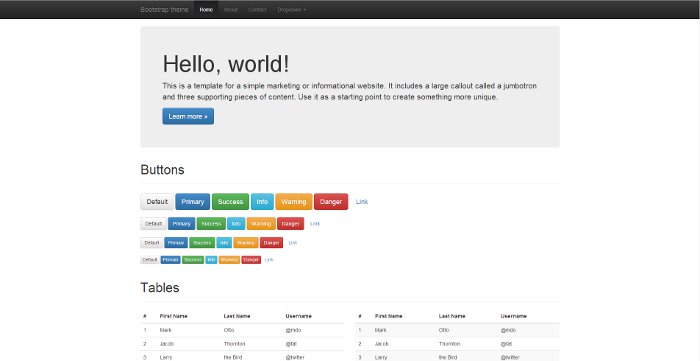Click Thornton cell in striped second table
The width and height of the screenshot is (700, 361).
[x=450, y=344]
